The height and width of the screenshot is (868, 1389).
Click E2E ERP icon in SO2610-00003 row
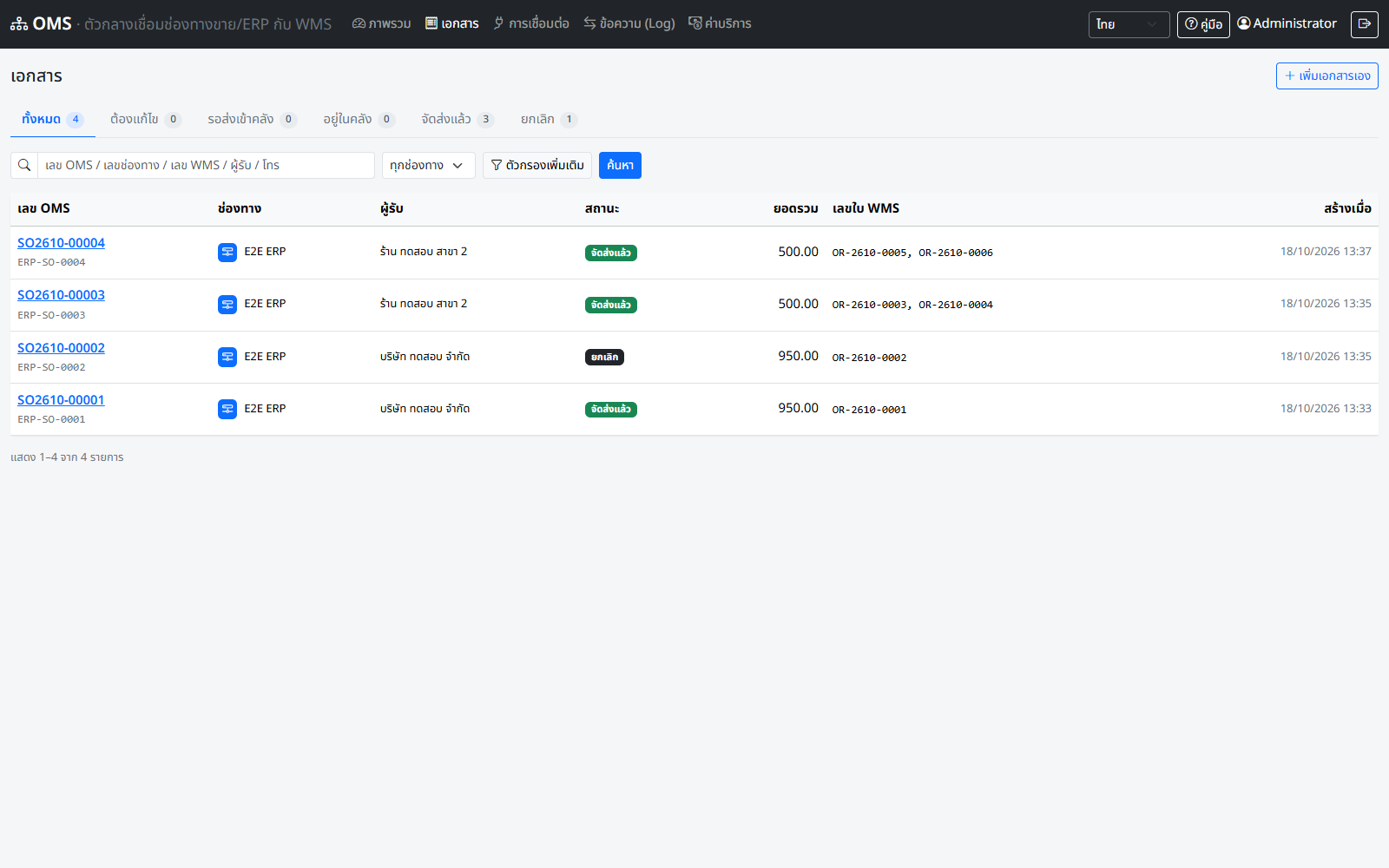tap(227, 305)
